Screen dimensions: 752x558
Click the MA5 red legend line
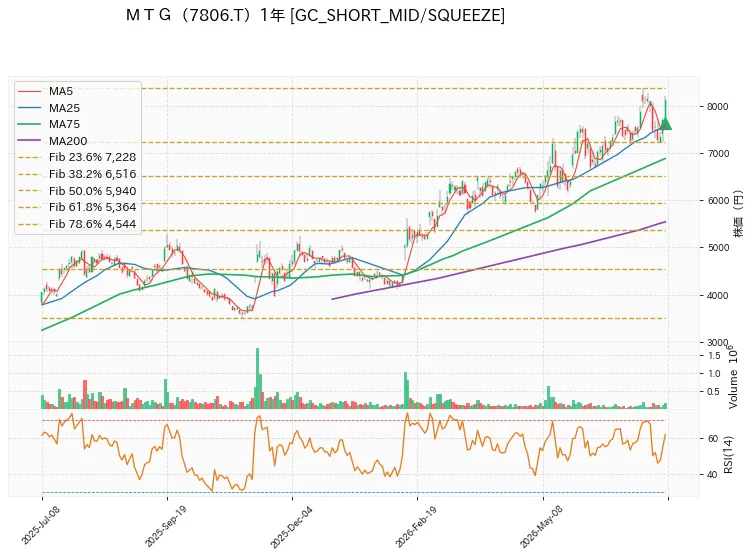click(x=29, y=91)
